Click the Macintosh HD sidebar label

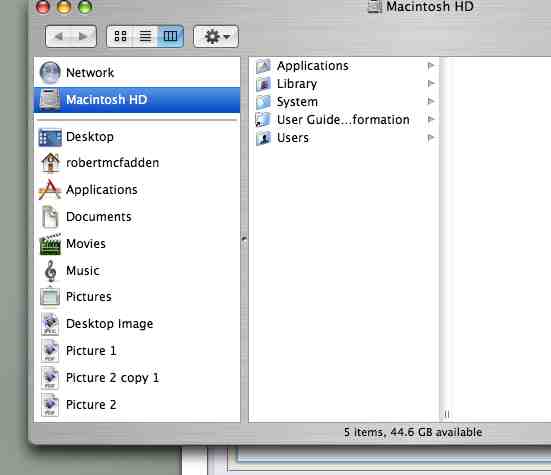106,100
